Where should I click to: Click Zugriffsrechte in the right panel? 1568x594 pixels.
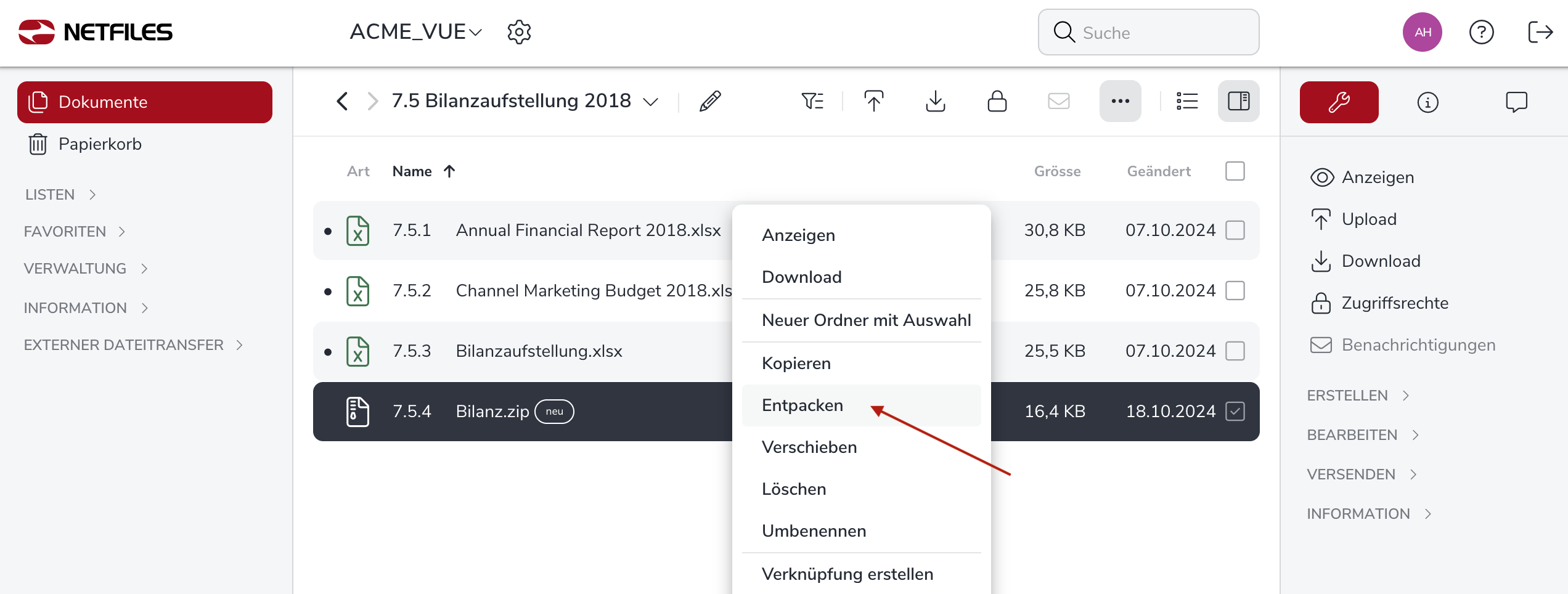click(x=1394, y=303)
